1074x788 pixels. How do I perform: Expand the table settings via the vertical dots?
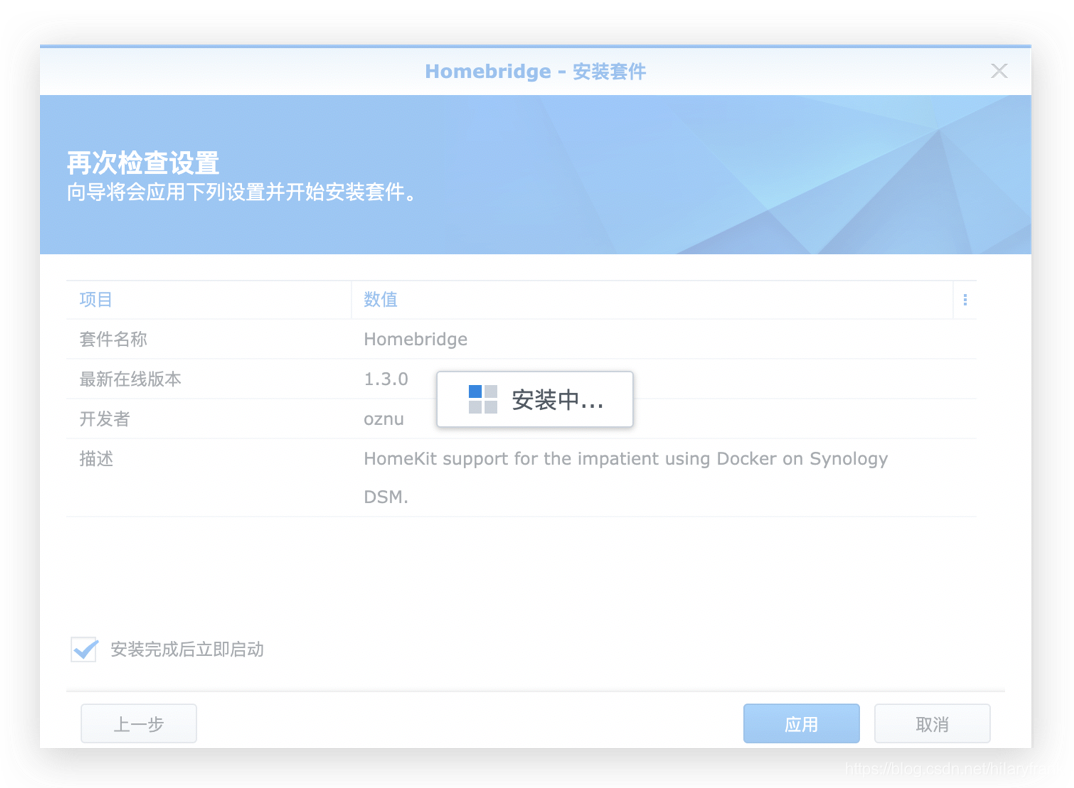[x=964, y=299]
